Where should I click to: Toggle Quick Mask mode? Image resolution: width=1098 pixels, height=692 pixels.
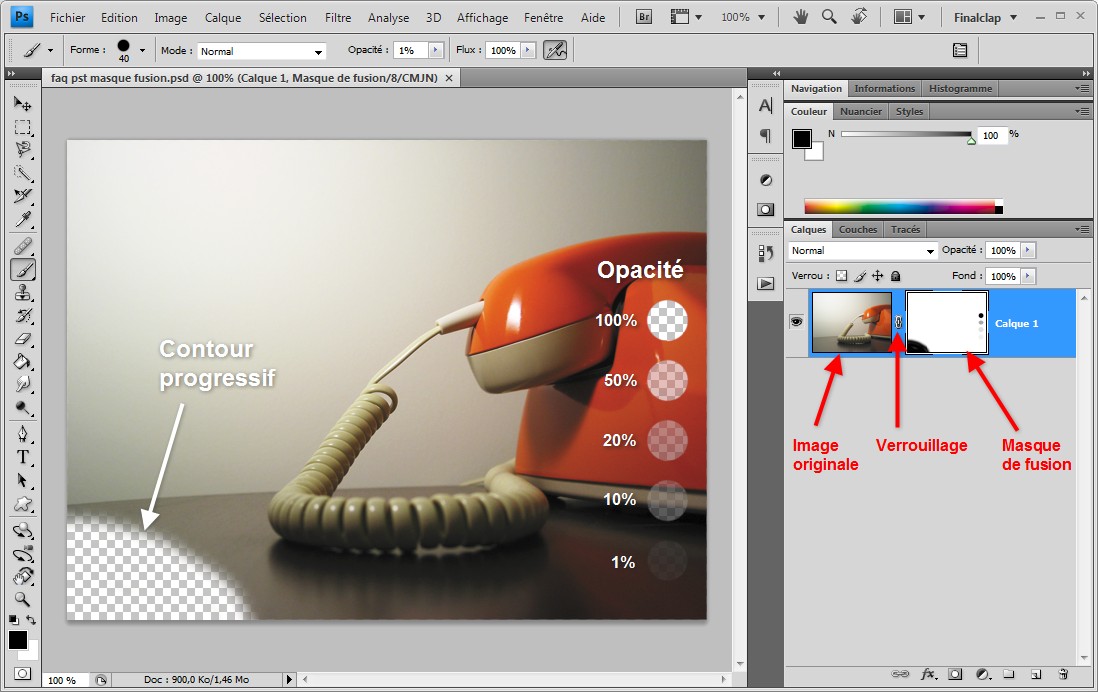(22, 674)
